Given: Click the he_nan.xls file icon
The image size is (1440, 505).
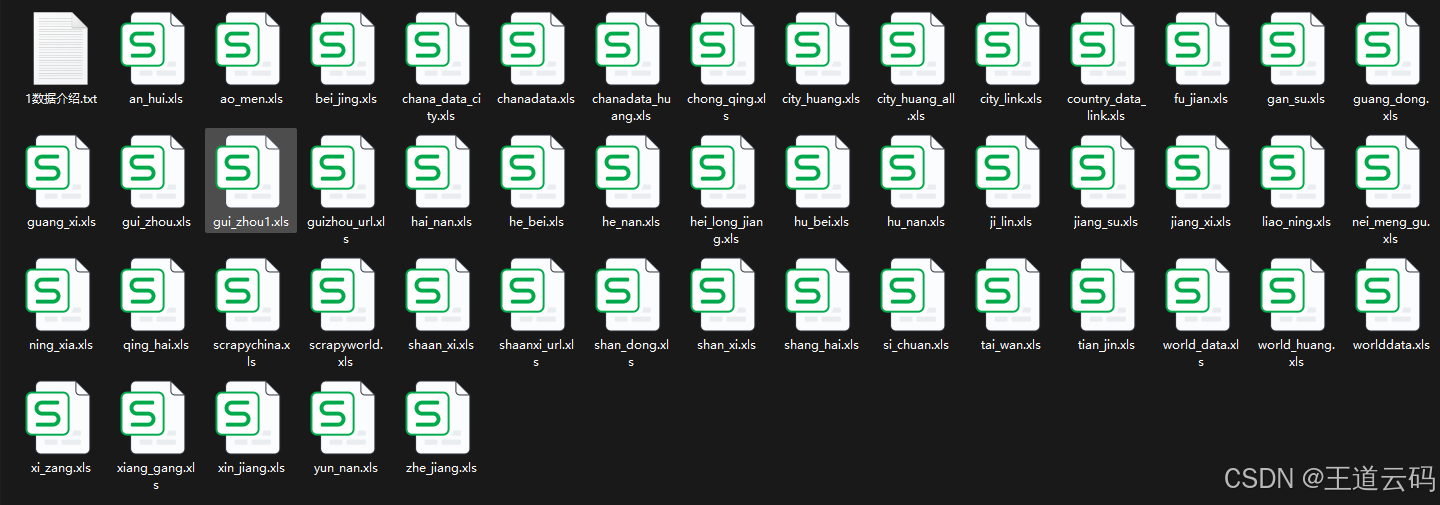Looking at the screenshot, I should click(629, 172).
